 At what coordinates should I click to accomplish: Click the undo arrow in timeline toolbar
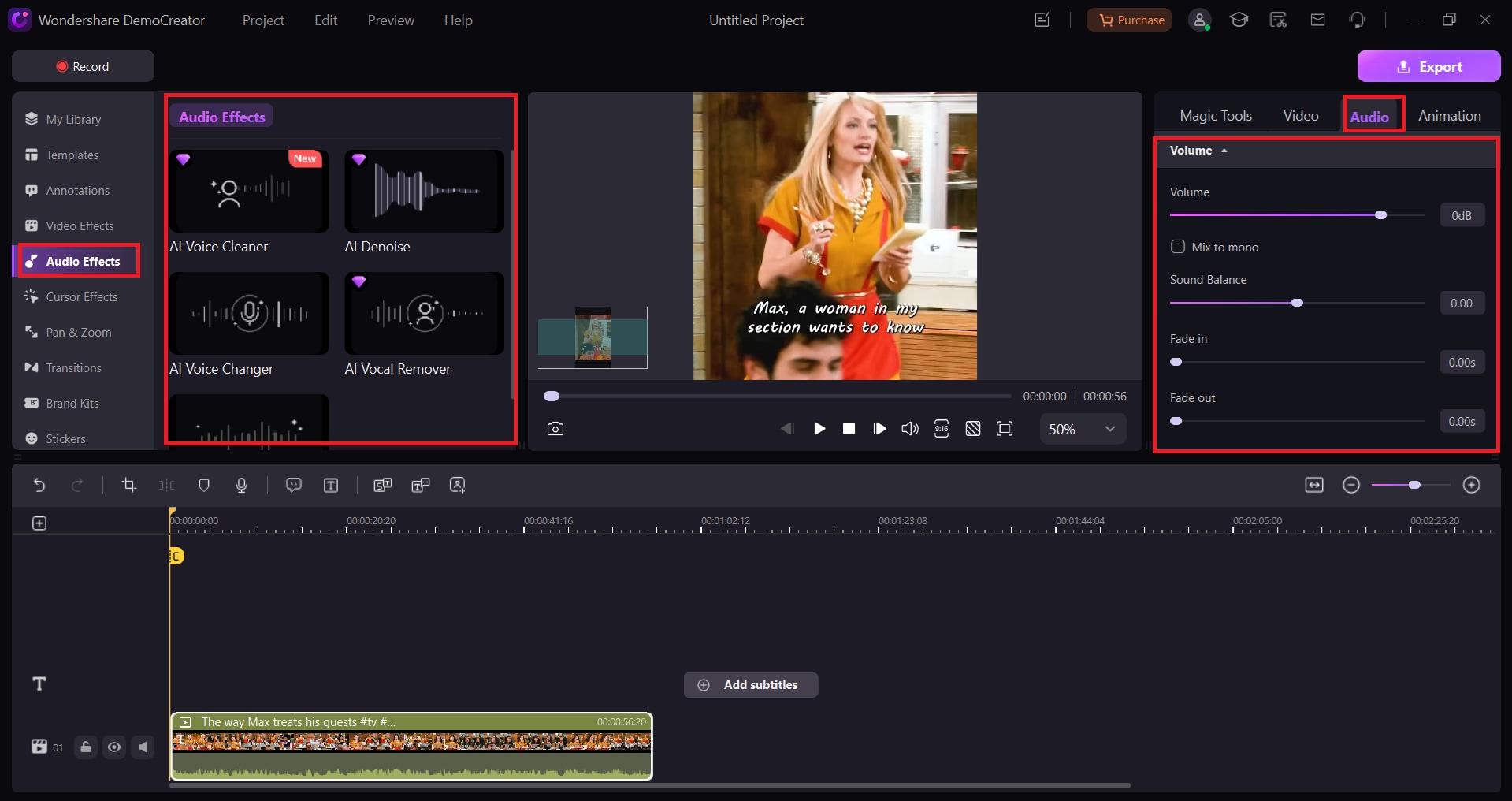pyautogui.click(x=39, y=485)
